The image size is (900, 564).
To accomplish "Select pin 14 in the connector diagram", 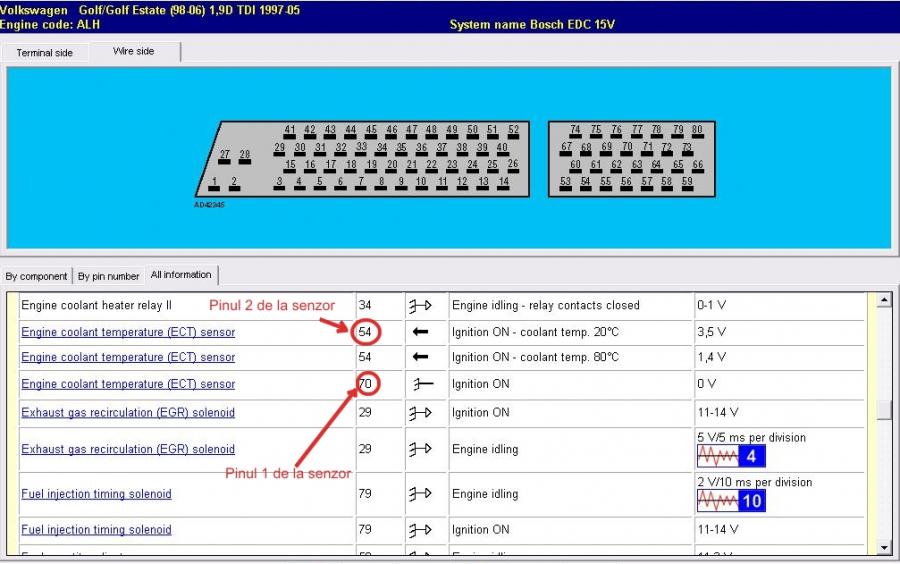I will [x=503, y=183].
